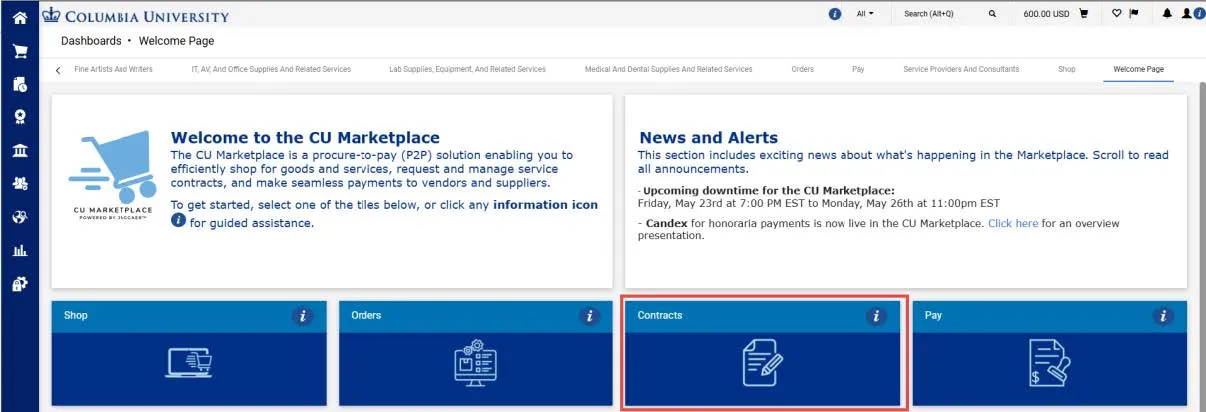Switch to Fine Artists And Writers tab

point(114,69)
